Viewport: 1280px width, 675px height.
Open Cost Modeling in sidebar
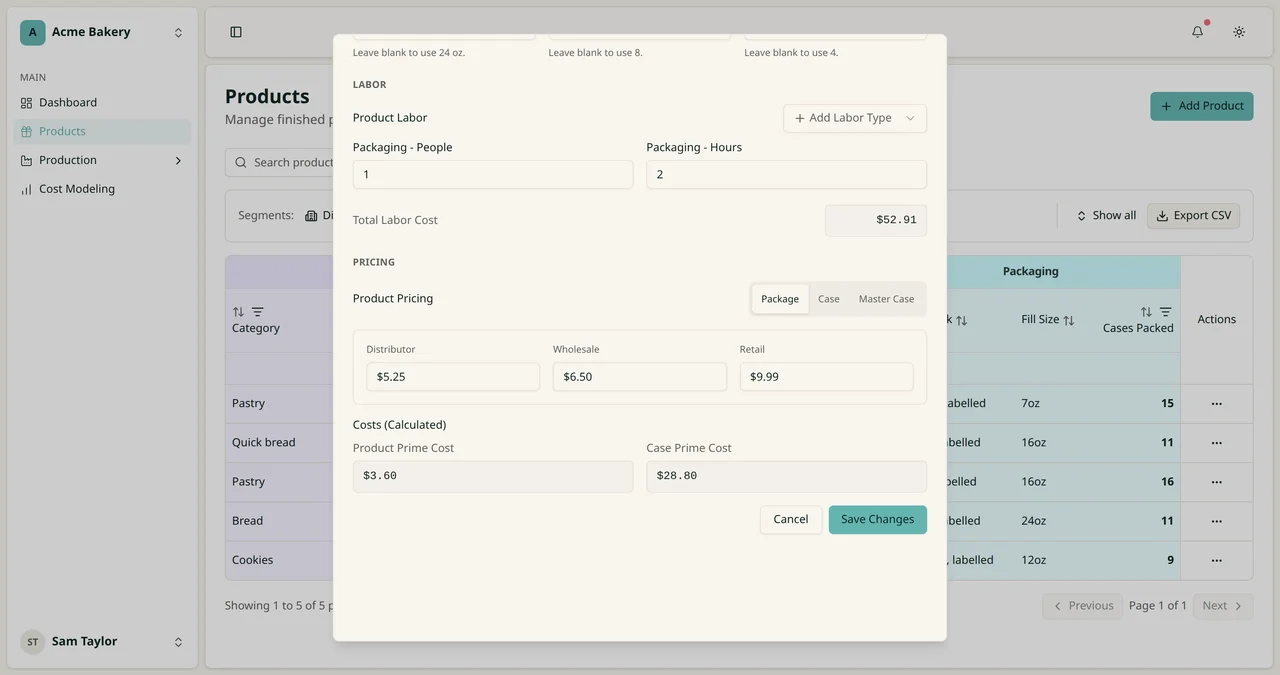[x=102, y=189]
